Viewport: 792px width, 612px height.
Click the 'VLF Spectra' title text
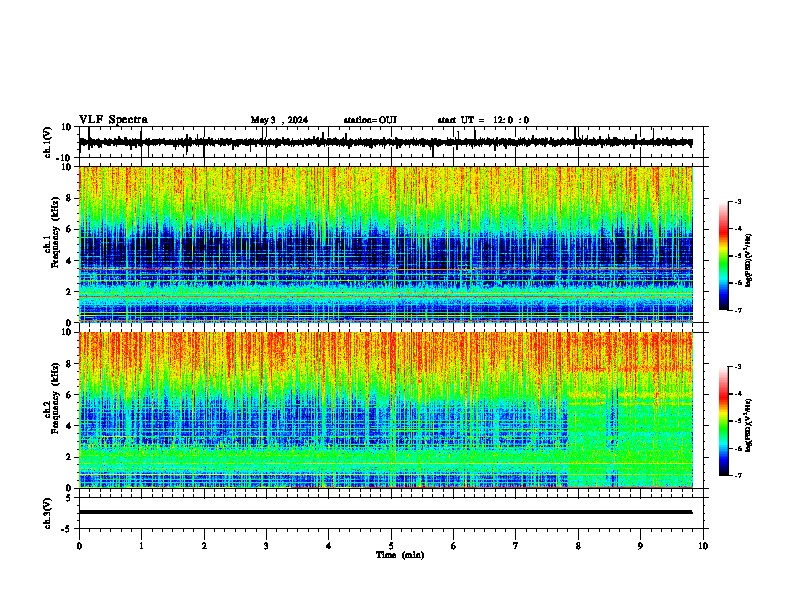(113, 120)
